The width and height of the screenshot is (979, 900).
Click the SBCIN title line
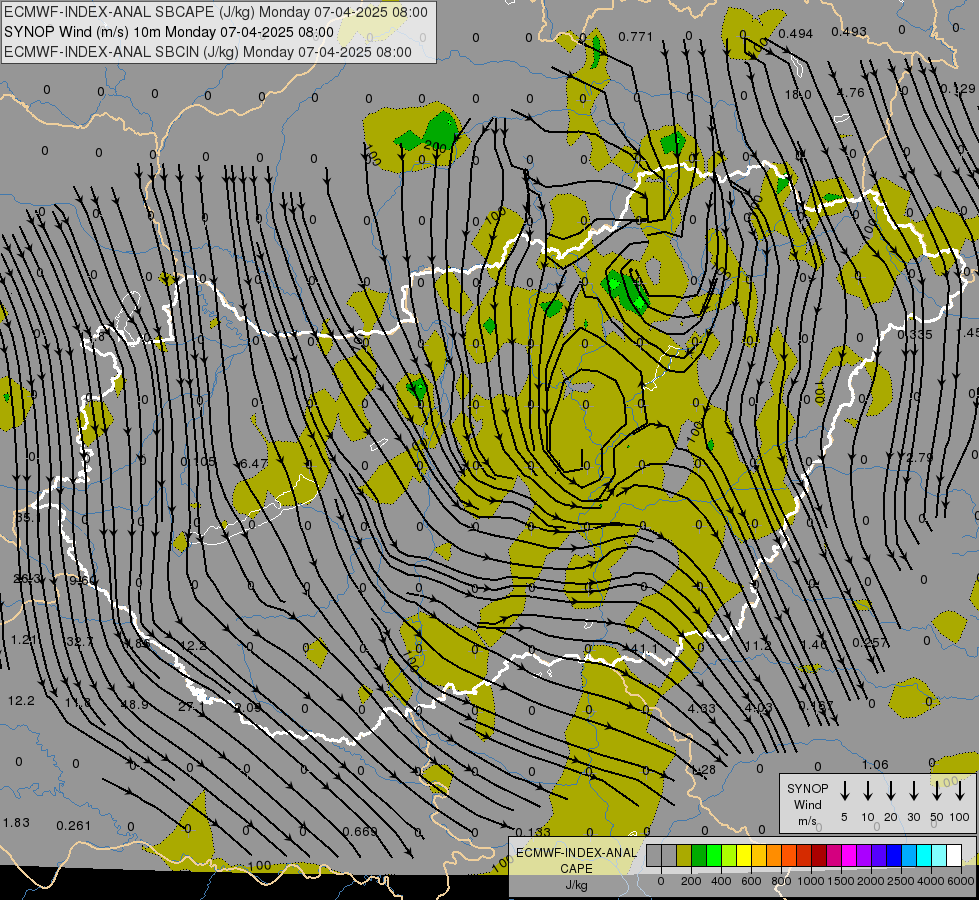tap(208, 52)
